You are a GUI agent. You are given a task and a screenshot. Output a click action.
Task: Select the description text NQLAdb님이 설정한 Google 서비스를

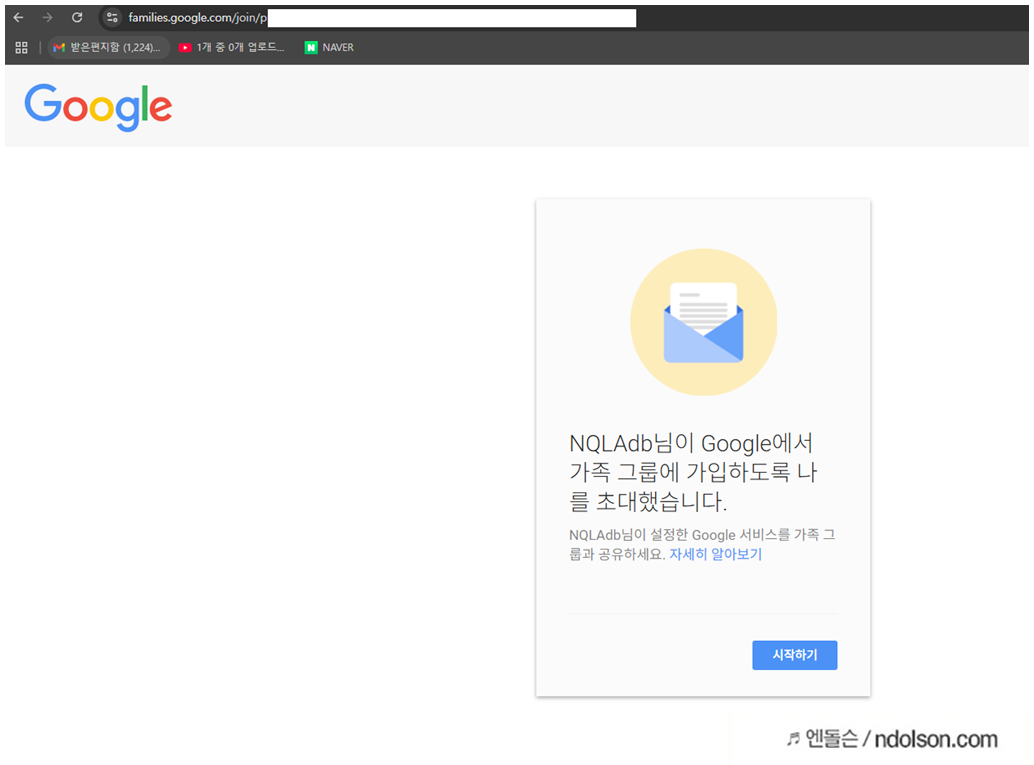(679, 535)
